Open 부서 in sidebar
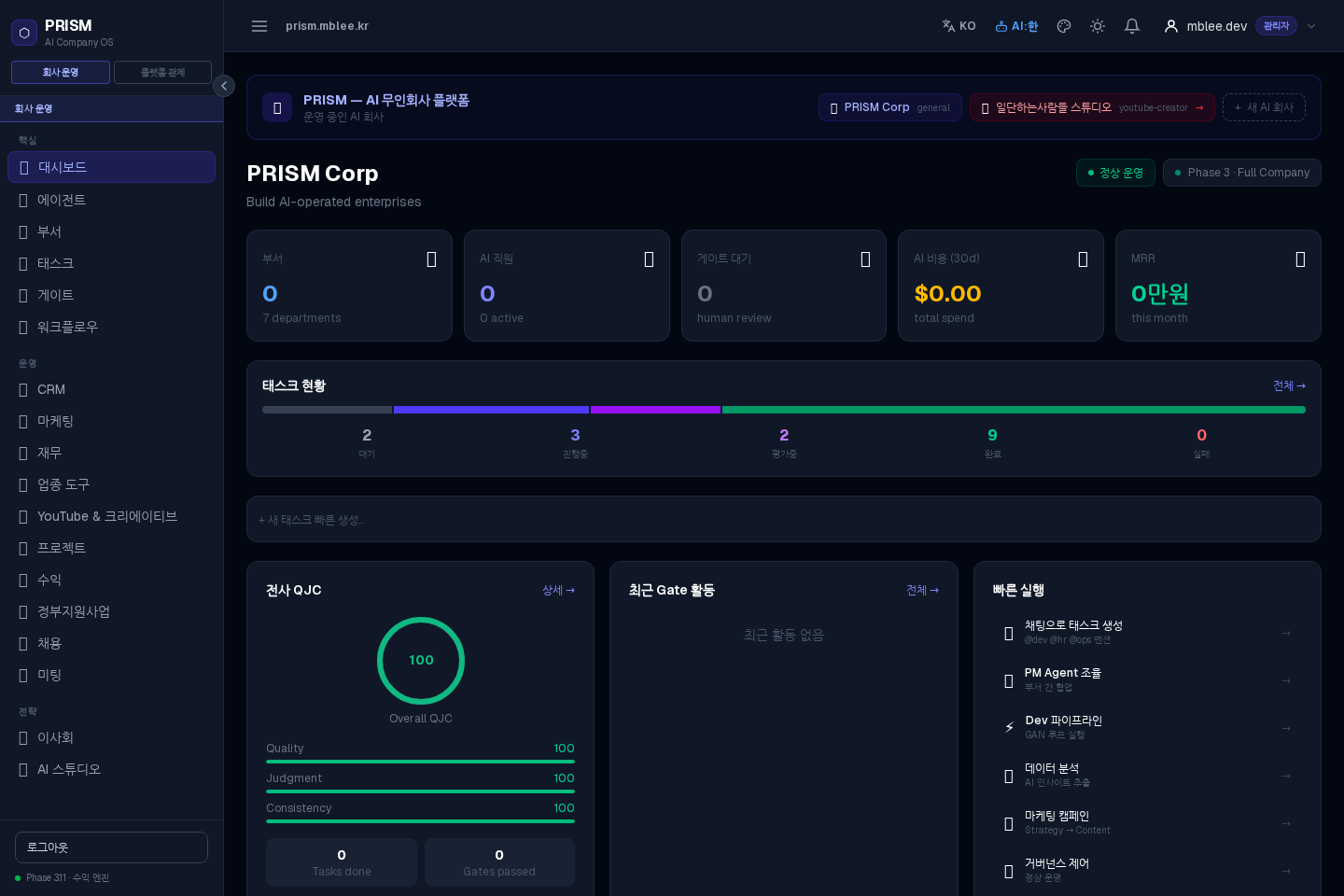 [x=111, y=231]
